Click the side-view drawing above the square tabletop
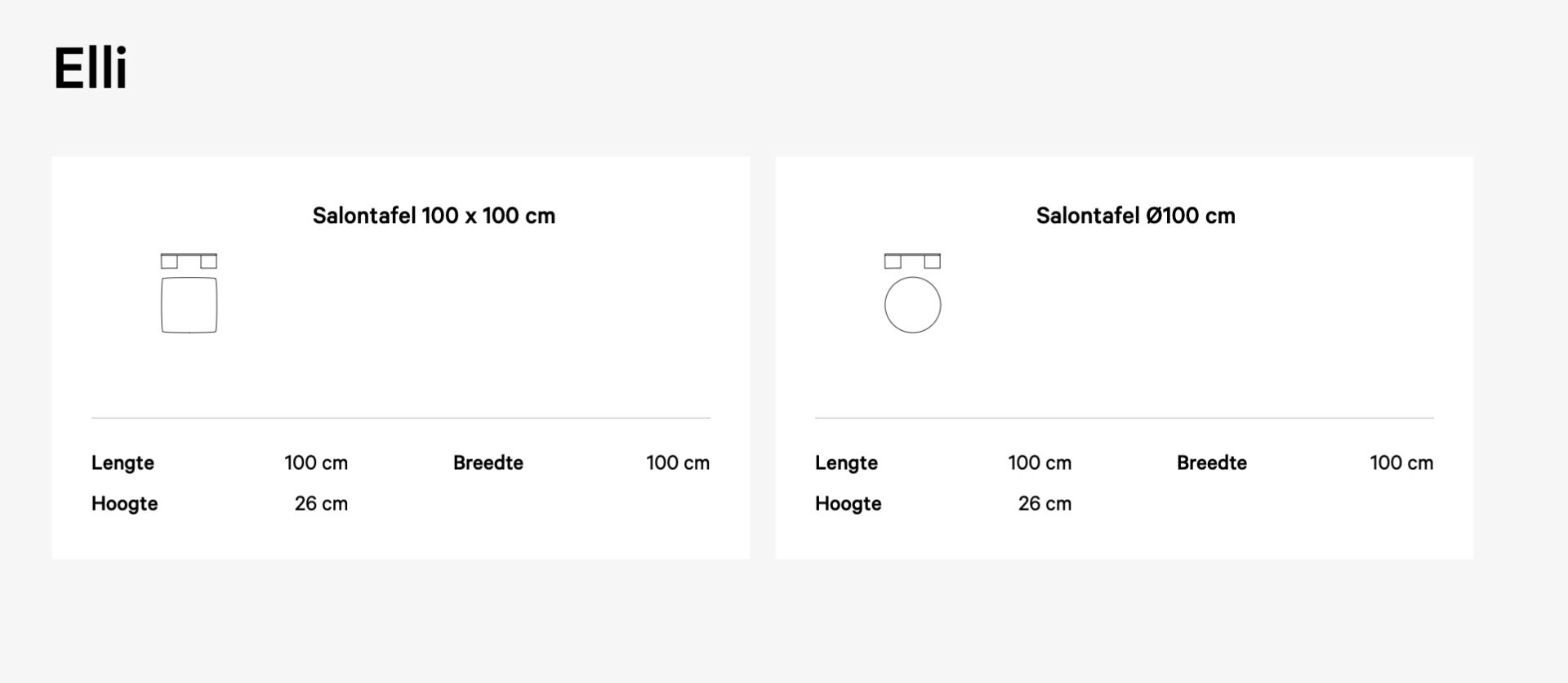This screenshot has height=683, width=1568. coord(189,261)
